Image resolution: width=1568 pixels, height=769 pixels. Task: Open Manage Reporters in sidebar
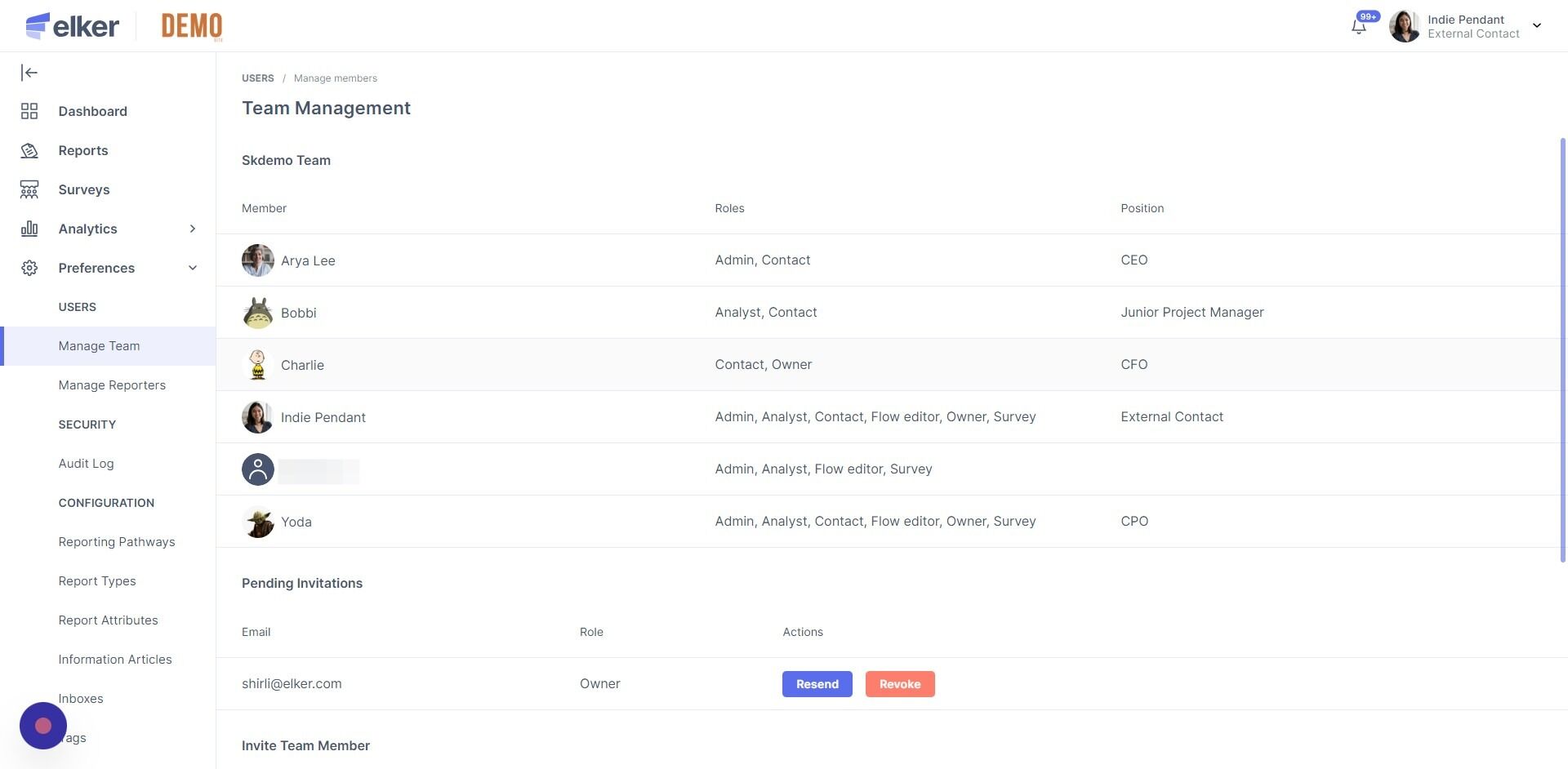pyautogui.click(x=112, y=385)
